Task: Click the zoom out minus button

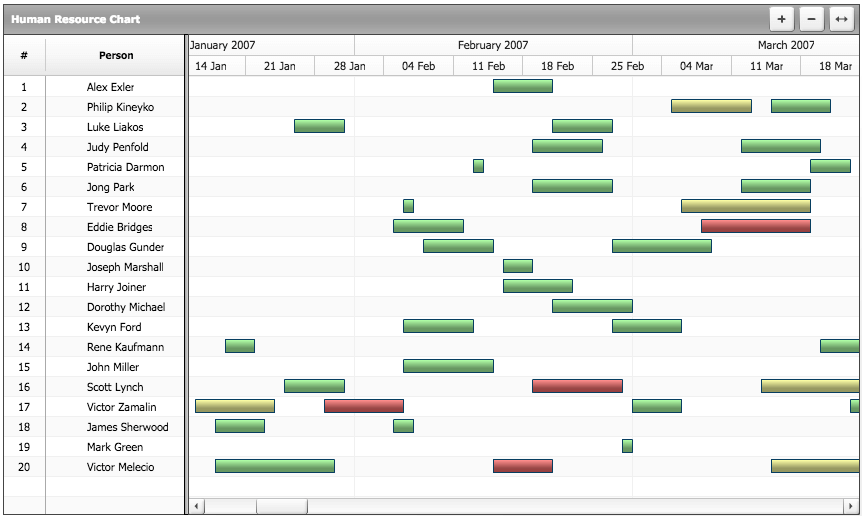Action: pos(811,19)
